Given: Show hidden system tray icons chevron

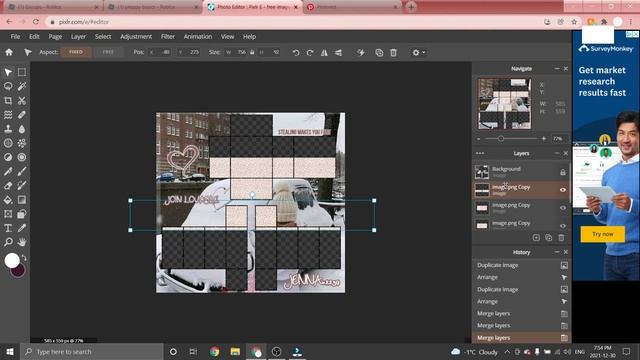Looking at the screenshot, I should pyautogui.click(x=507, y=351).
